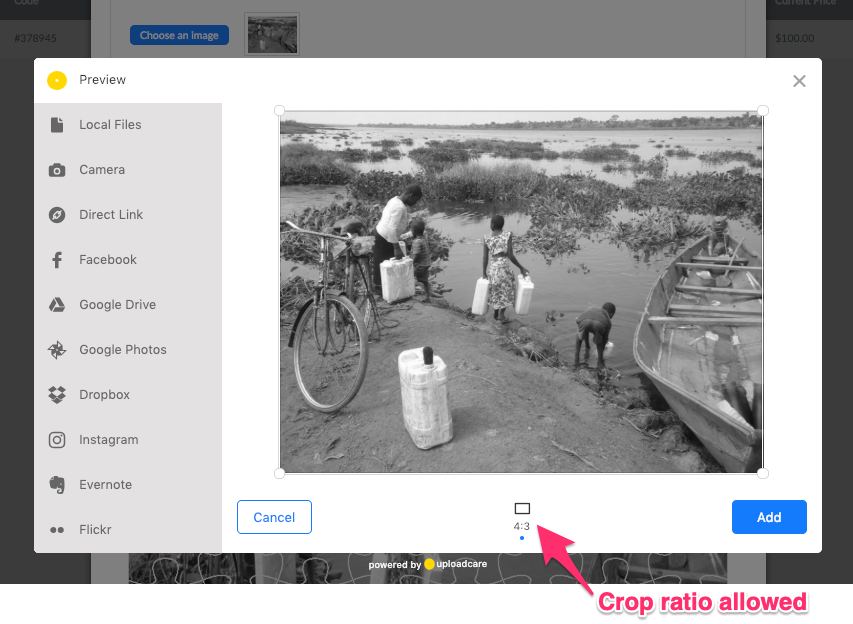Click the Flickr two-dot icon
Viewport: 853px width, 624px height.
pyautogui.click(x=57, y=530)
